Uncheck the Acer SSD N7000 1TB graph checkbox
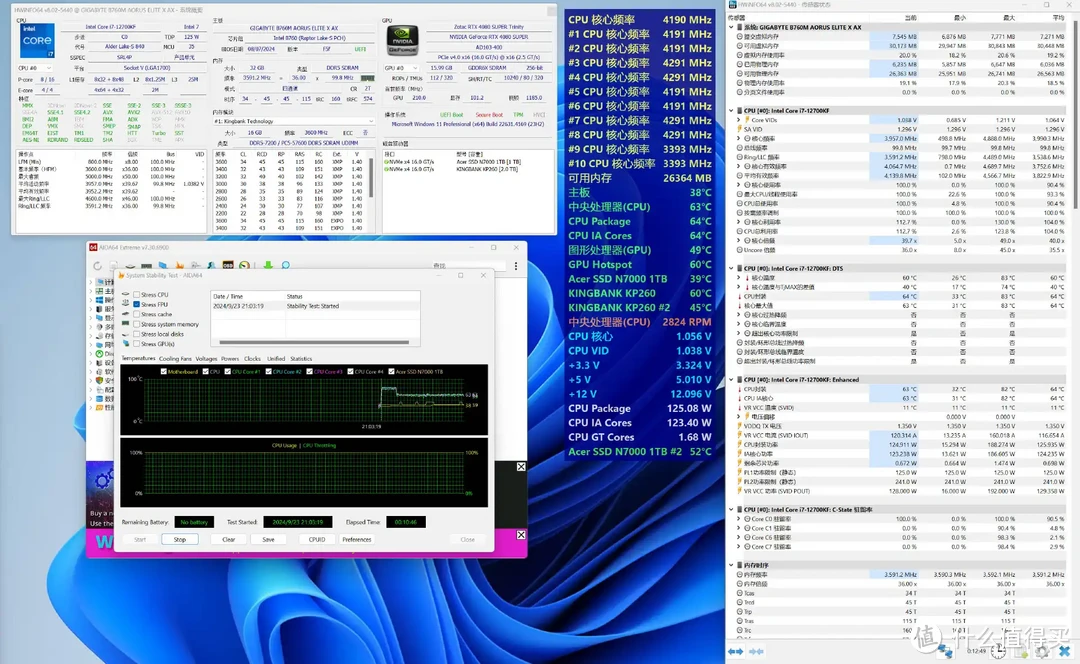Image resolution: width=1080 pixels, height=664 pixels. (x=391, y=371)
